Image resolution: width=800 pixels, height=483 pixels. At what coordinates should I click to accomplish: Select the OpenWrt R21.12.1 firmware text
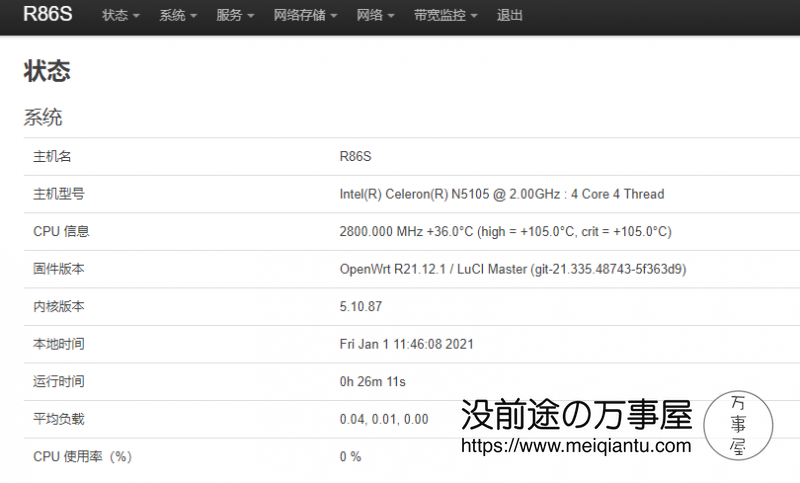[513, 269]
